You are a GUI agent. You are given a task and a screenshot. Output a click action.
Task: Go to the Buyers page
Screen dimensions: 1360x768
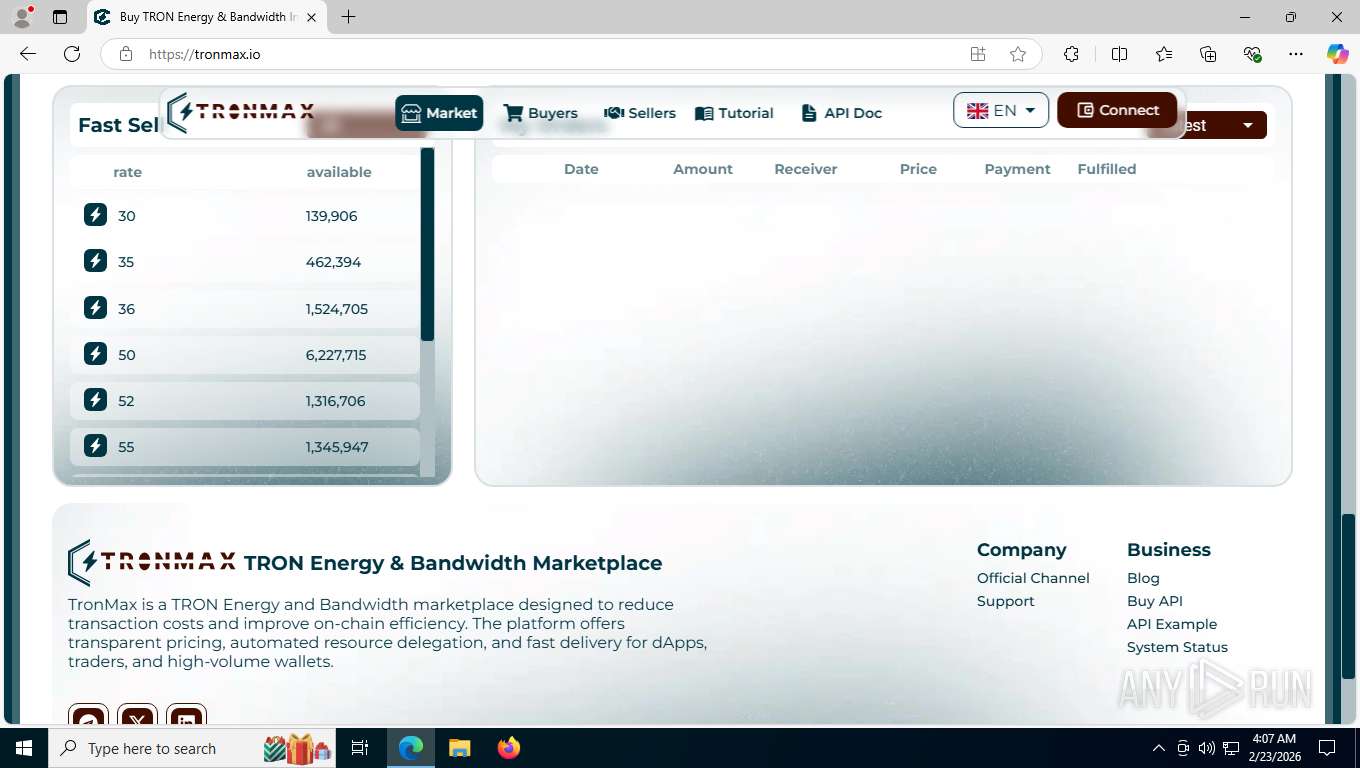pyautogui.click(x=541, y=113)
